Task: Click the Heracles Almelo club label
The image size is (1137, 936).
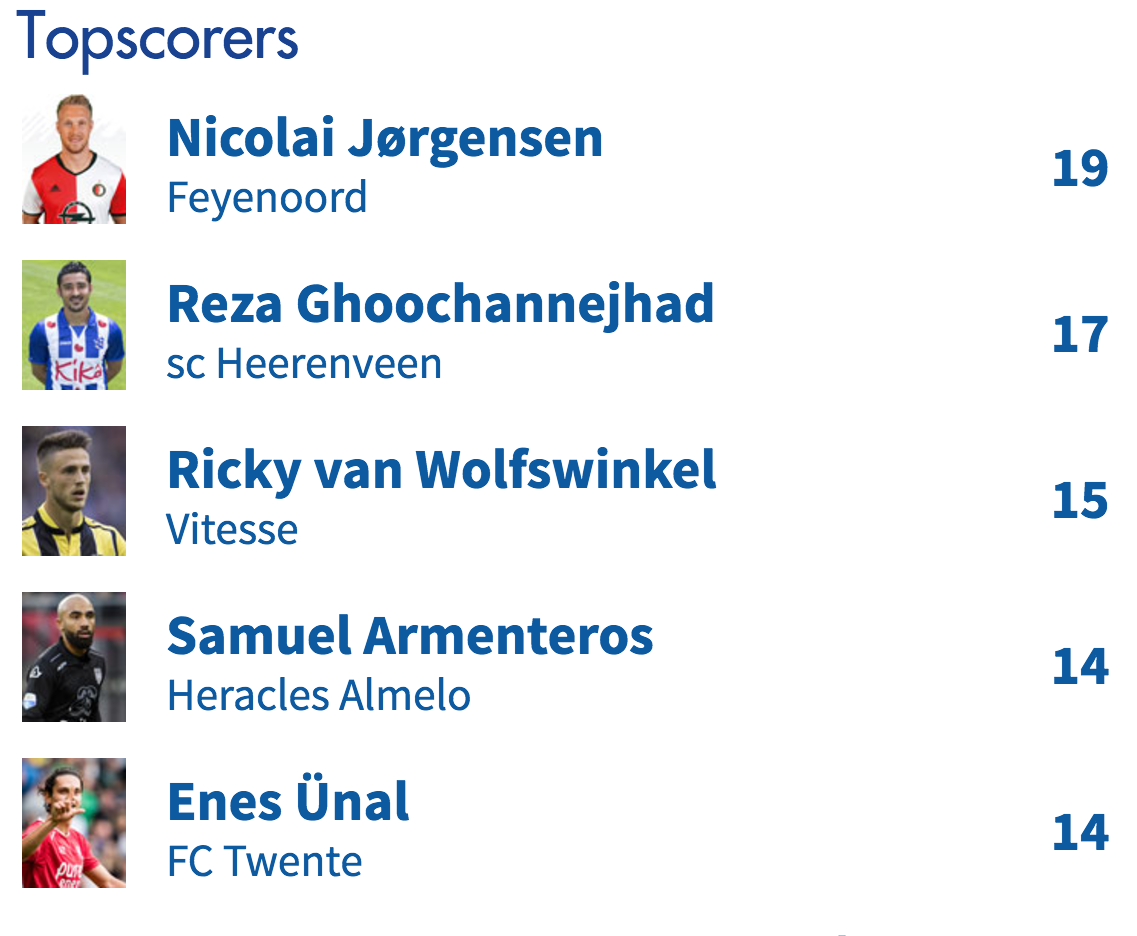Action: 319,696
